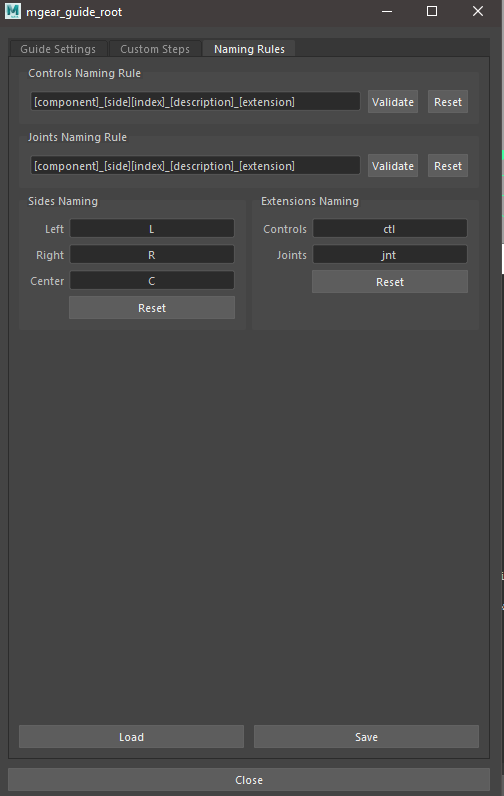Image resolution: width=504 pixels, height=796 pixels.
Task: Click the 'Controls' label under Extensions Naming
Action: 285,229
